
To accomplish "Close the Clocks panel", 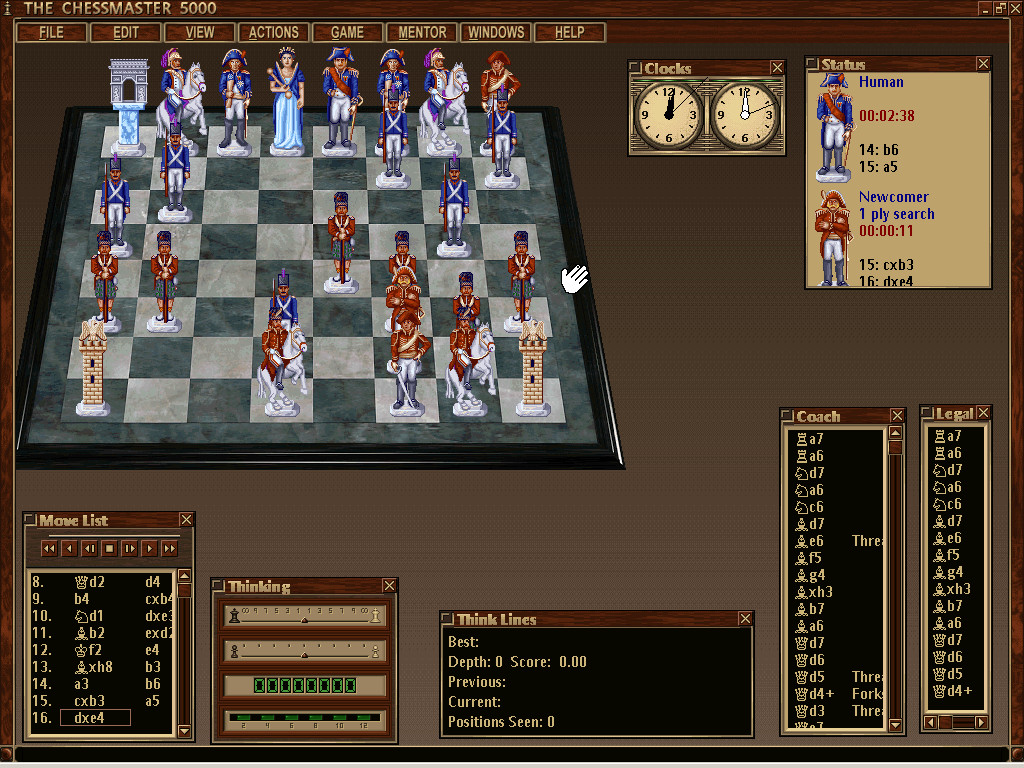I will click(x=776, y=67).
